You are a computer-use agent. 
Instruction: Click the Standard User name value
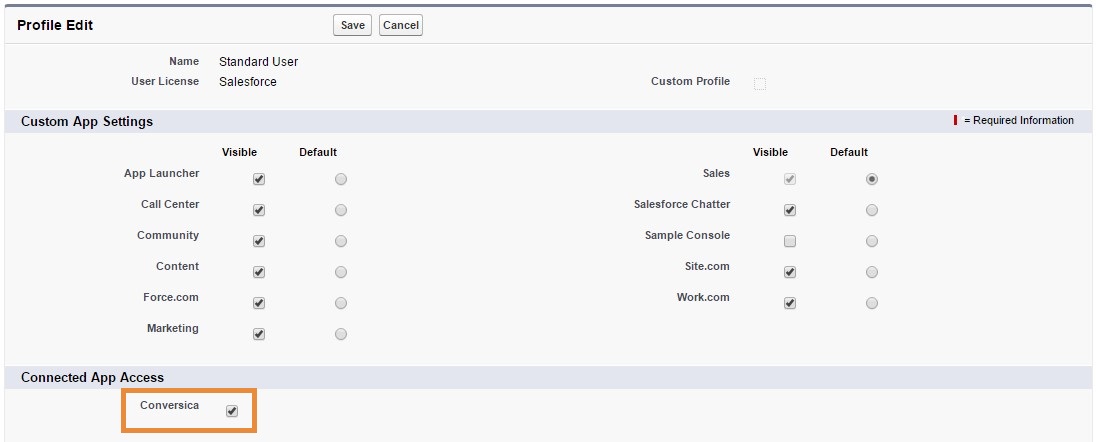coord(259,62)
